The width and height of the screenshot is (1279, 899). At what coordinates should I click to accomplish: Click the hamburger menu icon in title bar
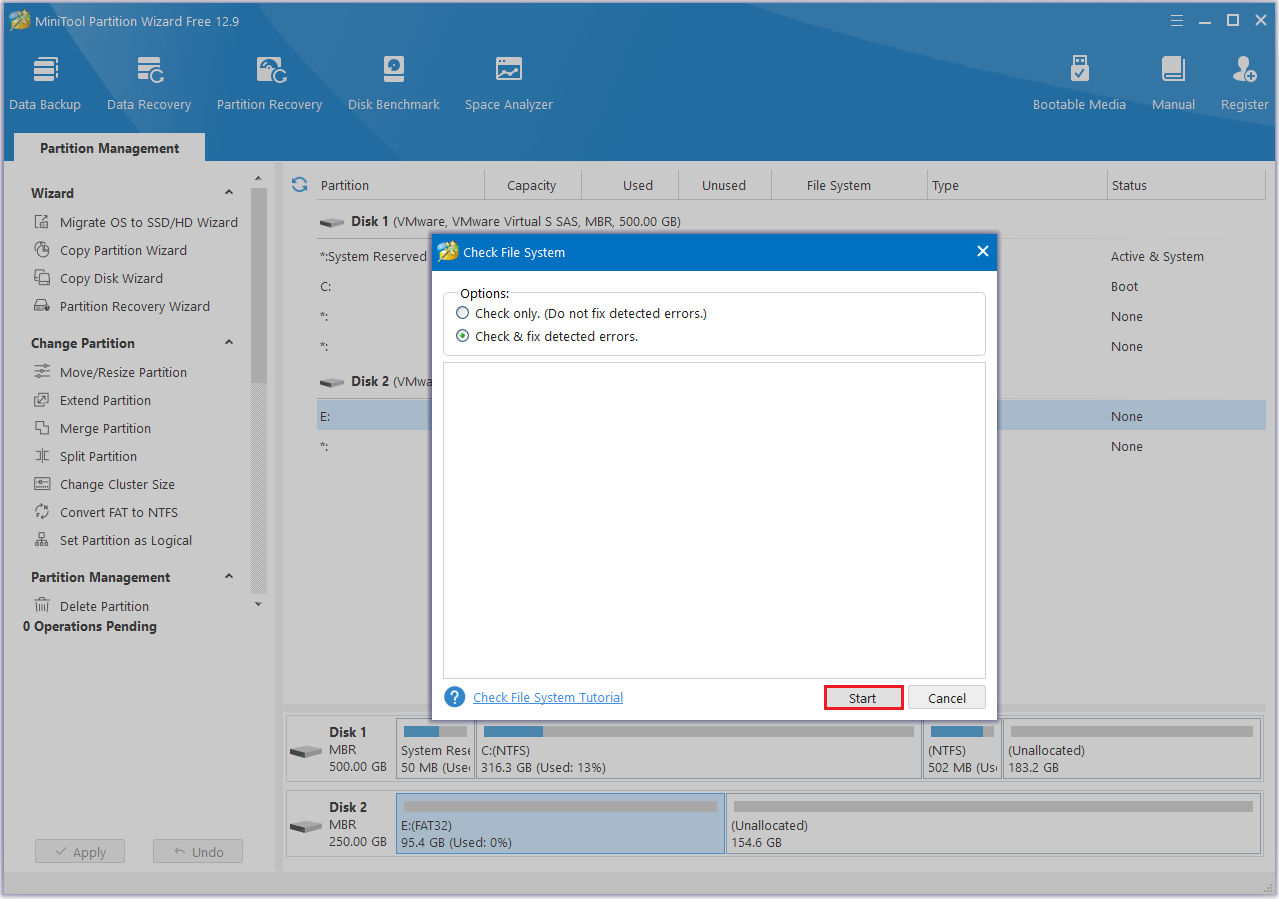click(x=1176, y=20)
